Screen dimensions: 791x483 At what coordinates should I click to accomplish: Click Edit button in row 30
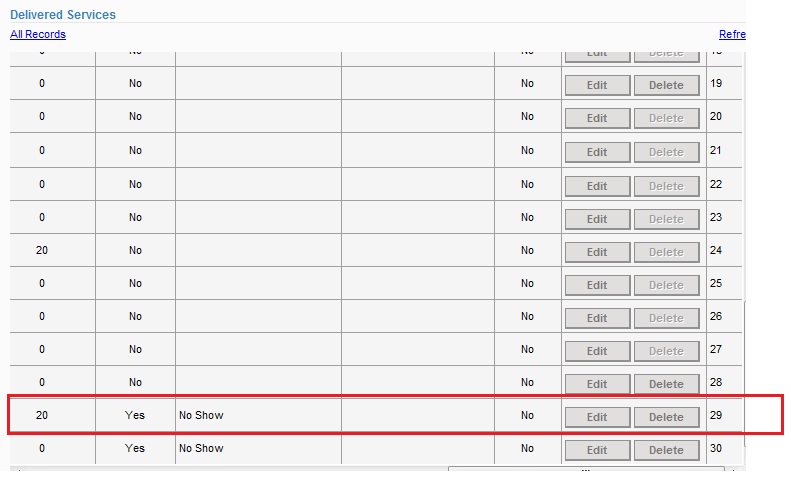coord(597,450)
